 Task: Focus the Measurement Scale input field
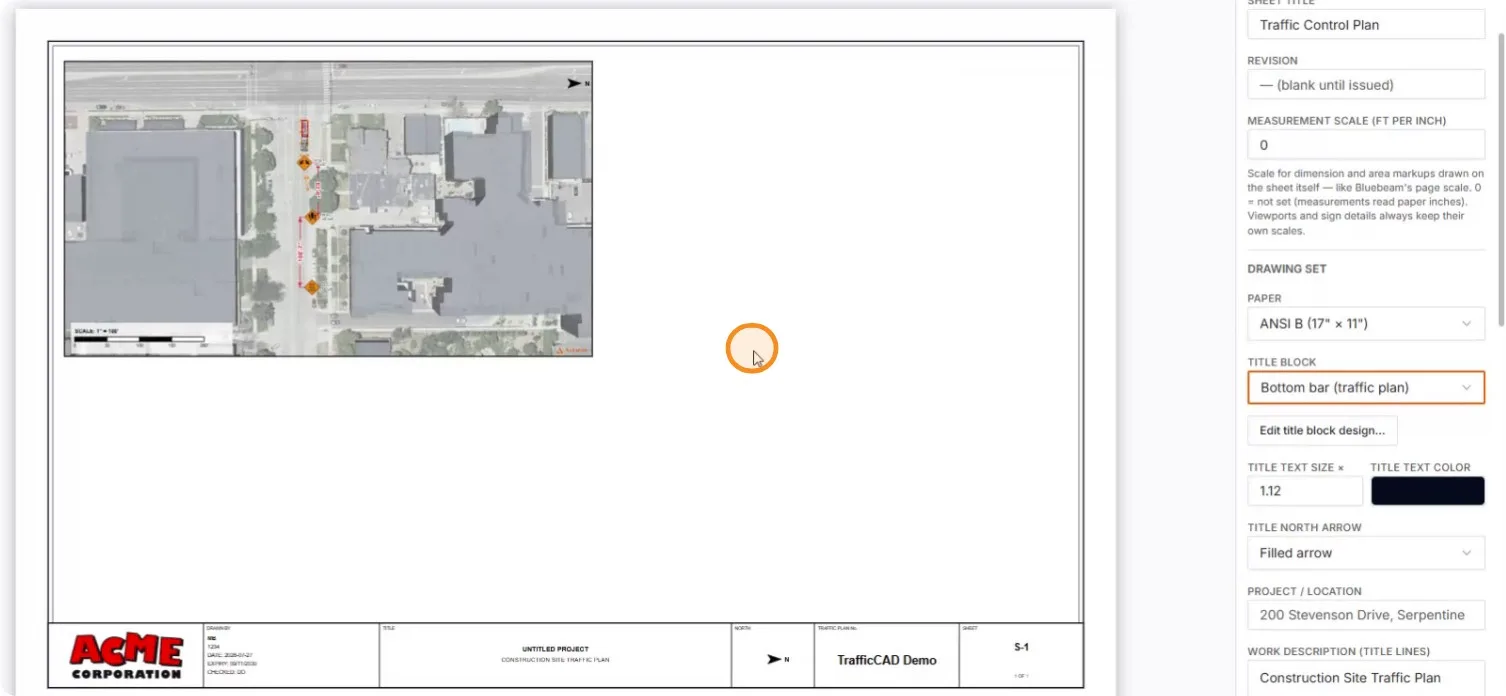tap(1366, 145)
